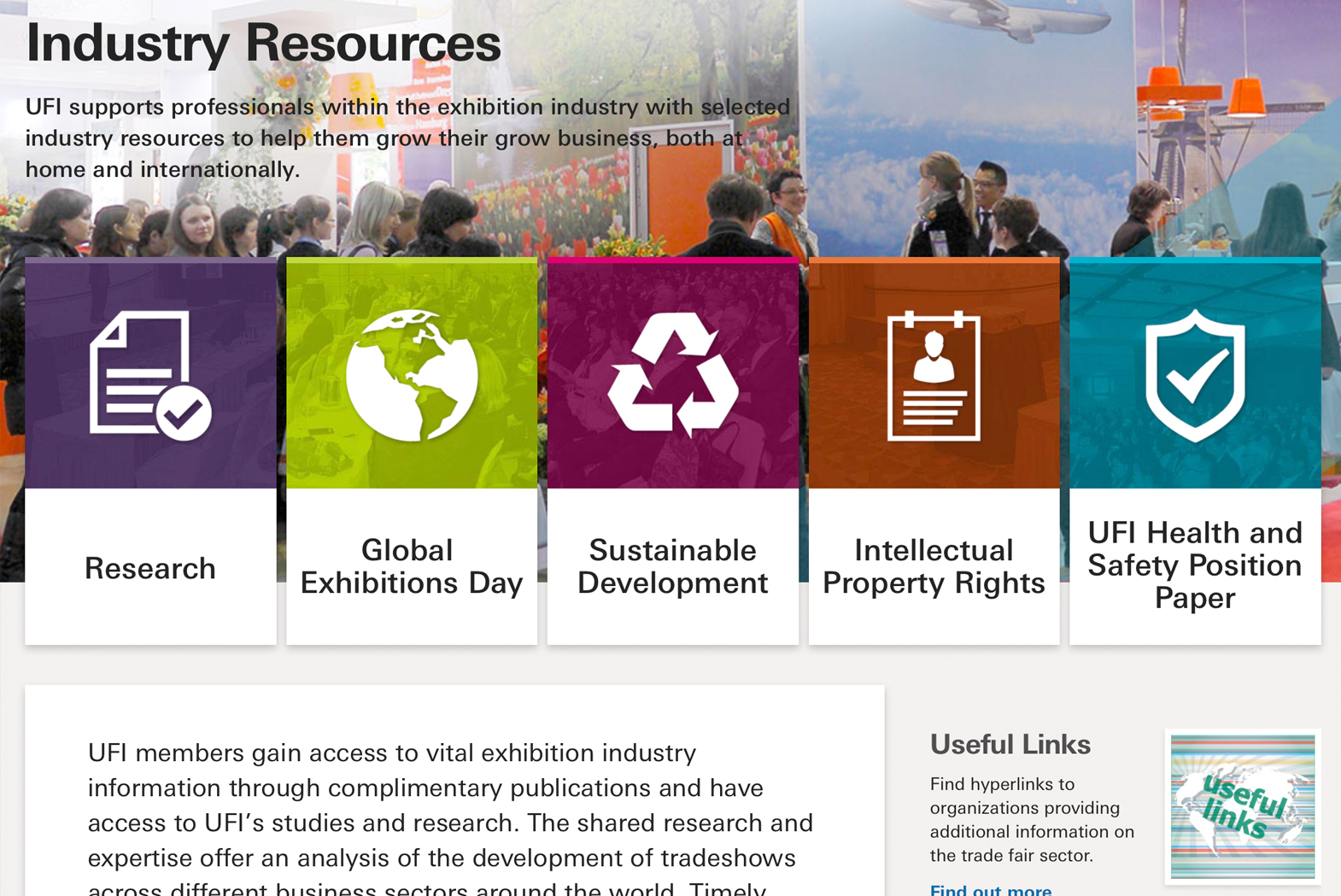Viewport: 1341px width, 896px height.
Task: Click the Useful Links heading
Action: coord(1010,745)
